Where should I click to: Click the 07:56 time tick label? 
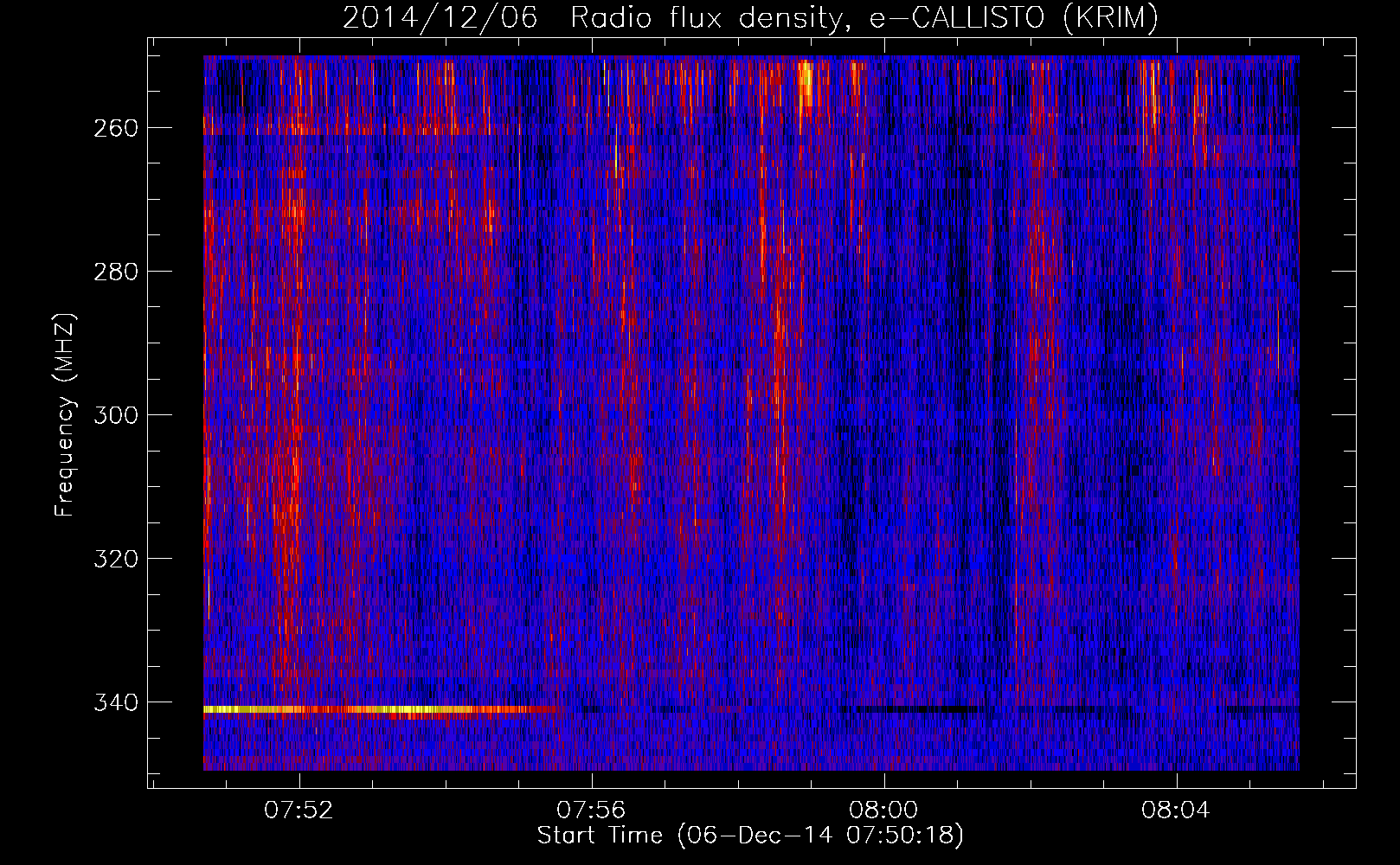[x=591, y=811]
